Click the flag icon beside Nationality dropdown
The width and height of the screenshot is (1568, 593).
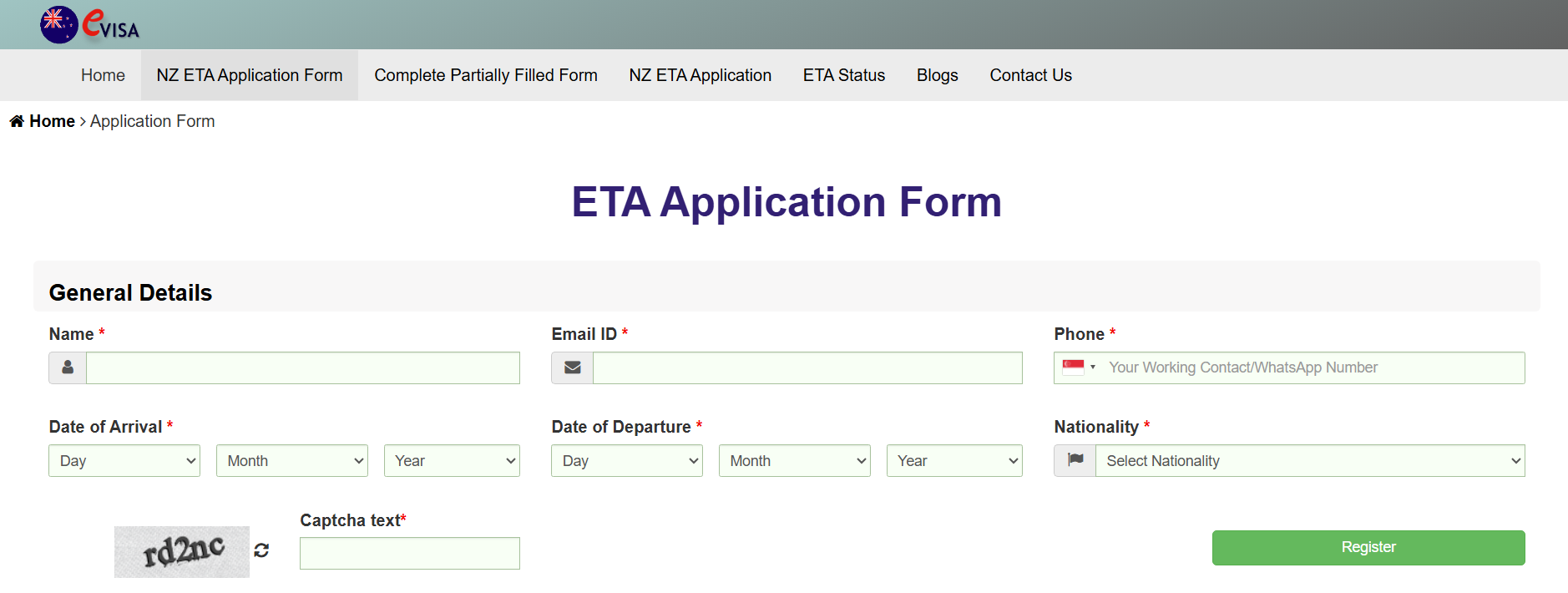tap(1075, 460)
